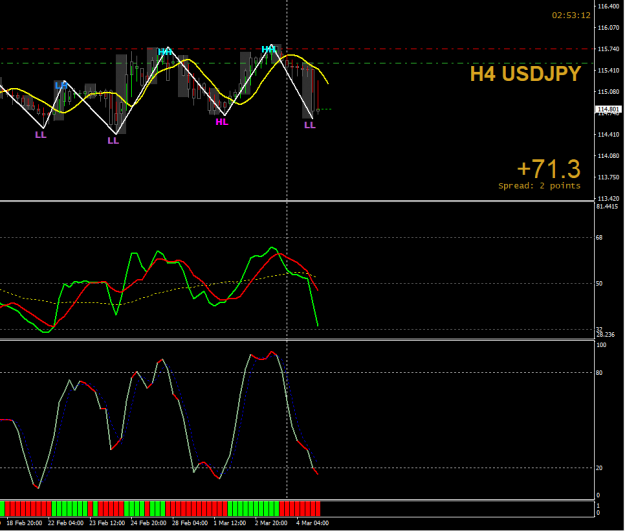
Task: Click the 68 level on the RSI scale
Action: point(599,238)
